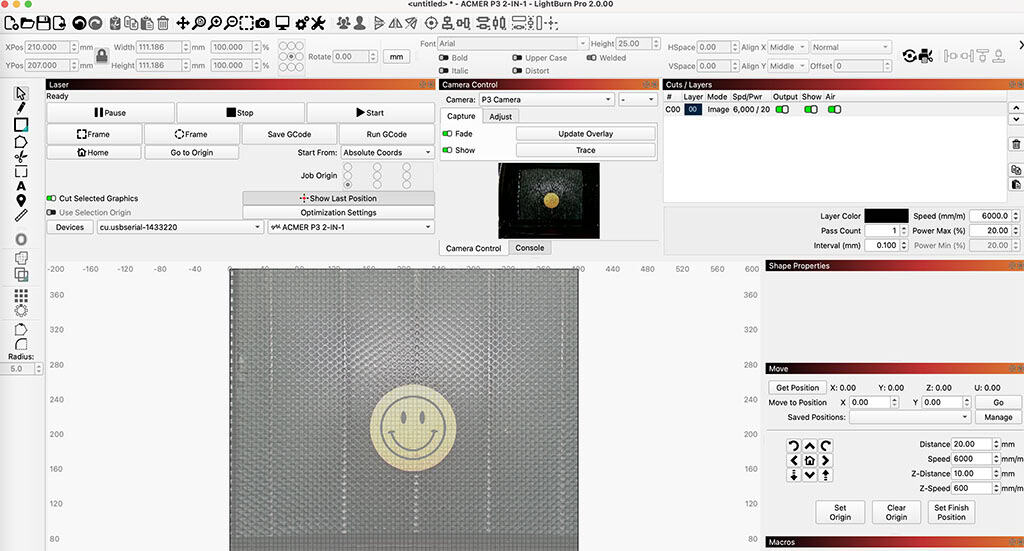The width and height of the screenshot is (1024, 551).
Task: Toggle the Show switch in Camera Control
Action: click(447, 150)
